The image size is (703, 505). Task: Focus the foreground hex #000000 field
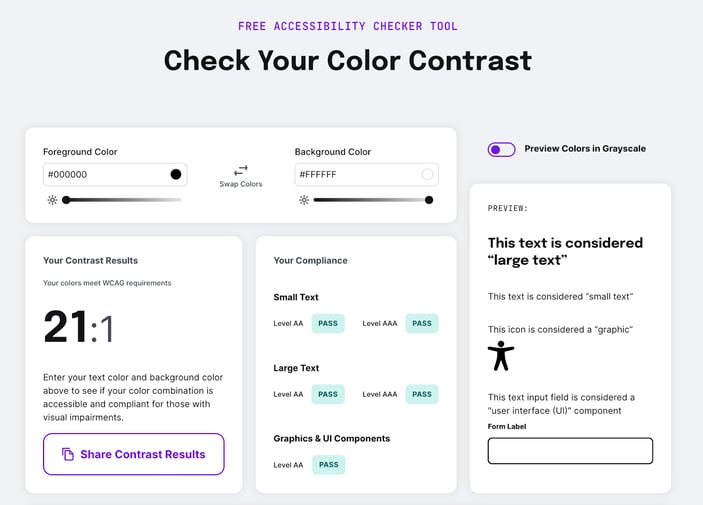pos(115,174)
